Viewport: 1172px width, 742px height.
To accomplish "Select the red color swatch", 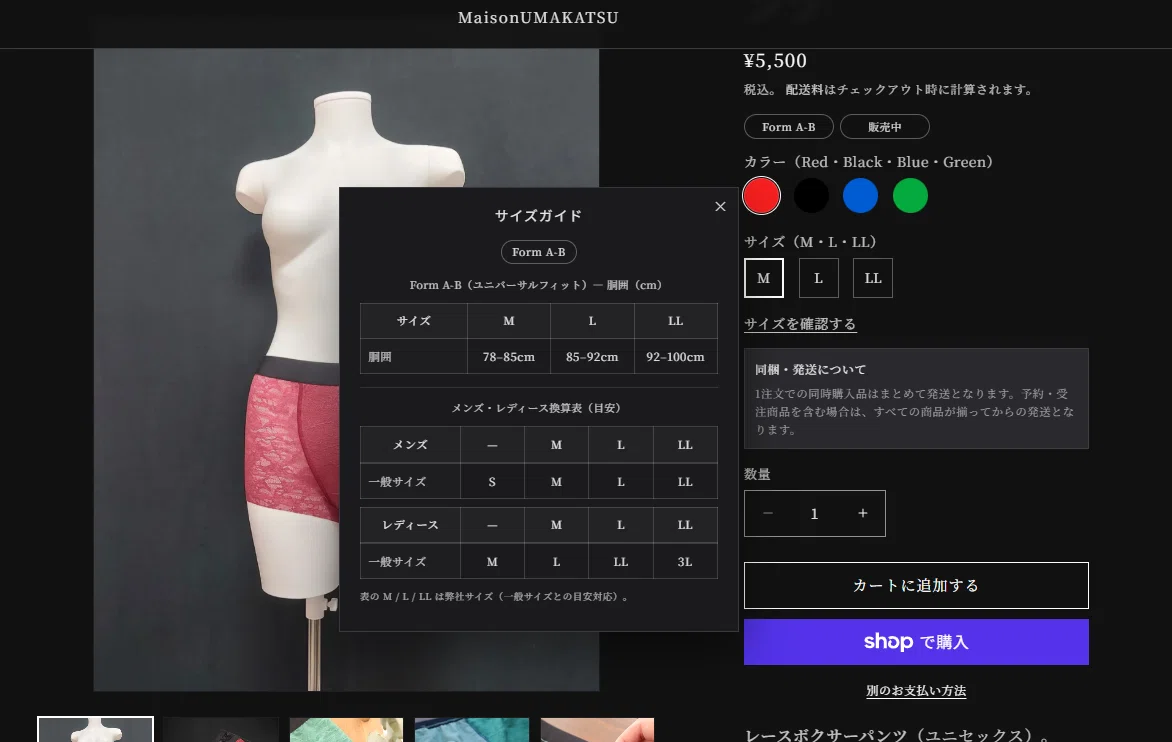I will pyautogui.click(x=762, y=196).
